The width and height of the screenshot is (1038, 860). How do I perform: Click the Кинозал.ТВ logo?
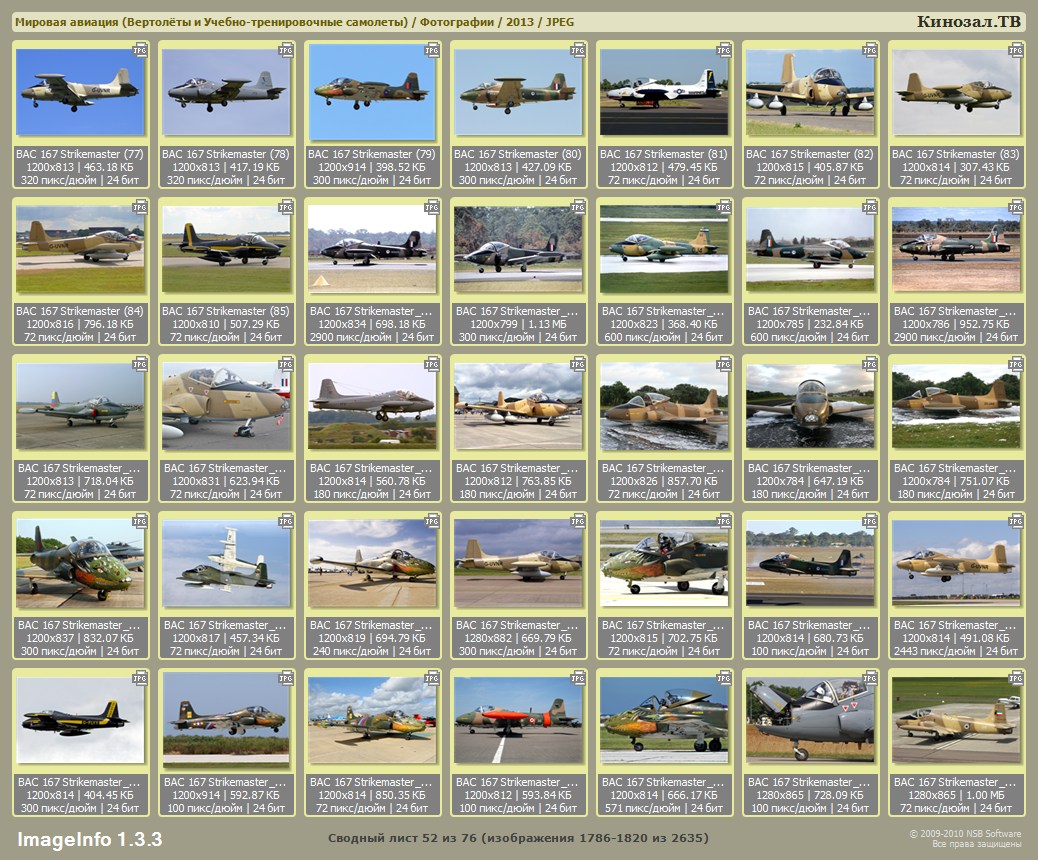(x=968, y=22)
